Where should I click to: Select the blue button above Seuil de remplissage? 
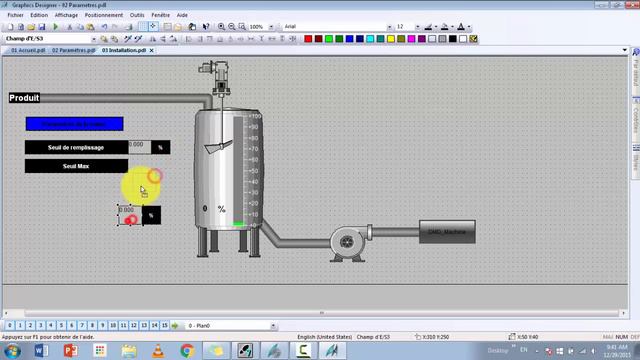point(75,124)
